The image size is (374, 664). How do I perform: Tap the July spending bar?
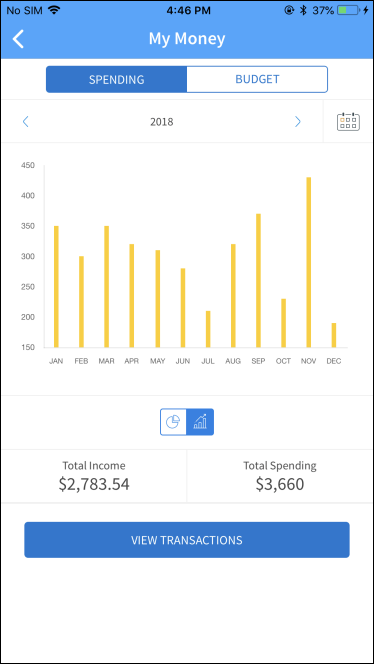click(208, 329)
